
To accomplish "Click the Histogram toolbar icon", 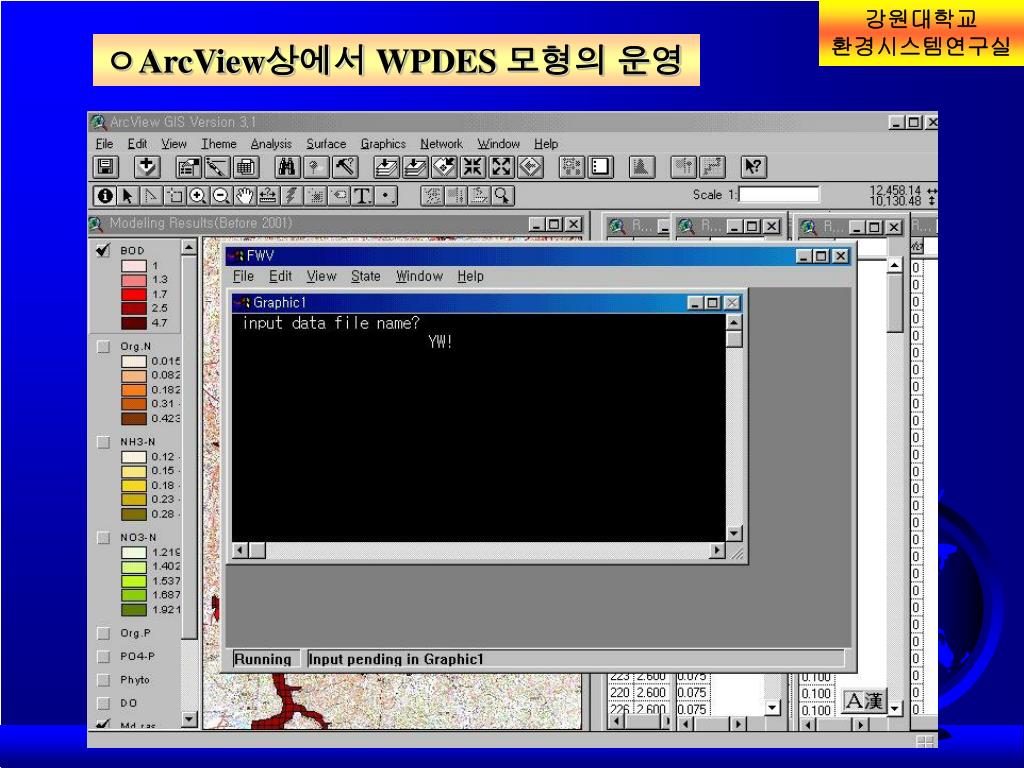I will click(642, 167).
